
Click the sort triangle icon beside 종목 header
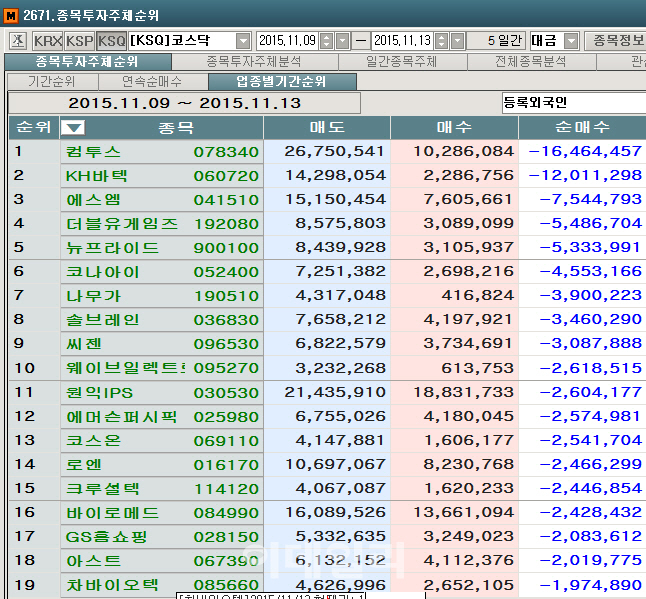73,128
